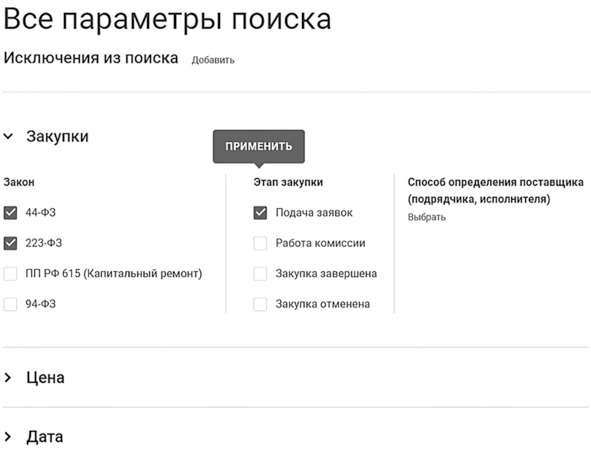Tick the Работа комиссии checkbox
This screenshot has height=449, width=591.
[x=260, y=243]
